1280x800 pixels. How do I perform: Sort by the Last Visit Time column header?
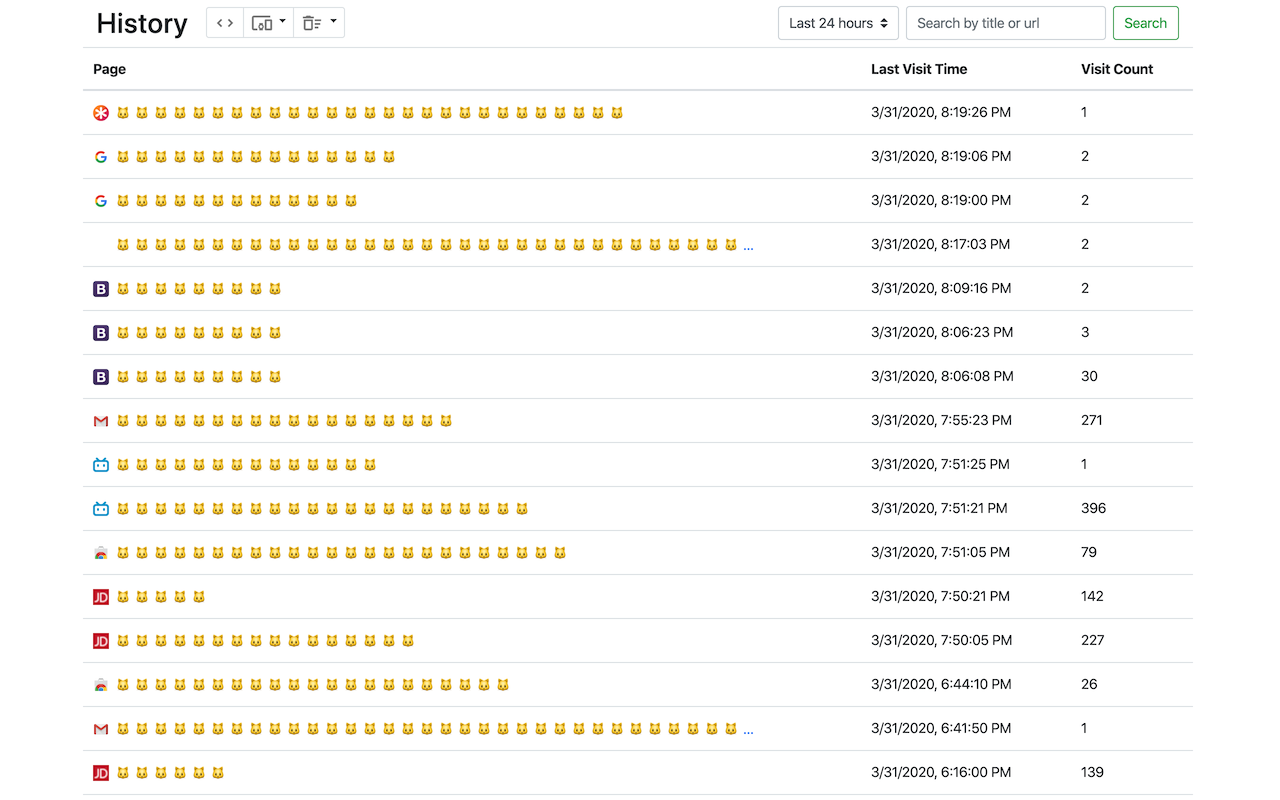(919, 69)
